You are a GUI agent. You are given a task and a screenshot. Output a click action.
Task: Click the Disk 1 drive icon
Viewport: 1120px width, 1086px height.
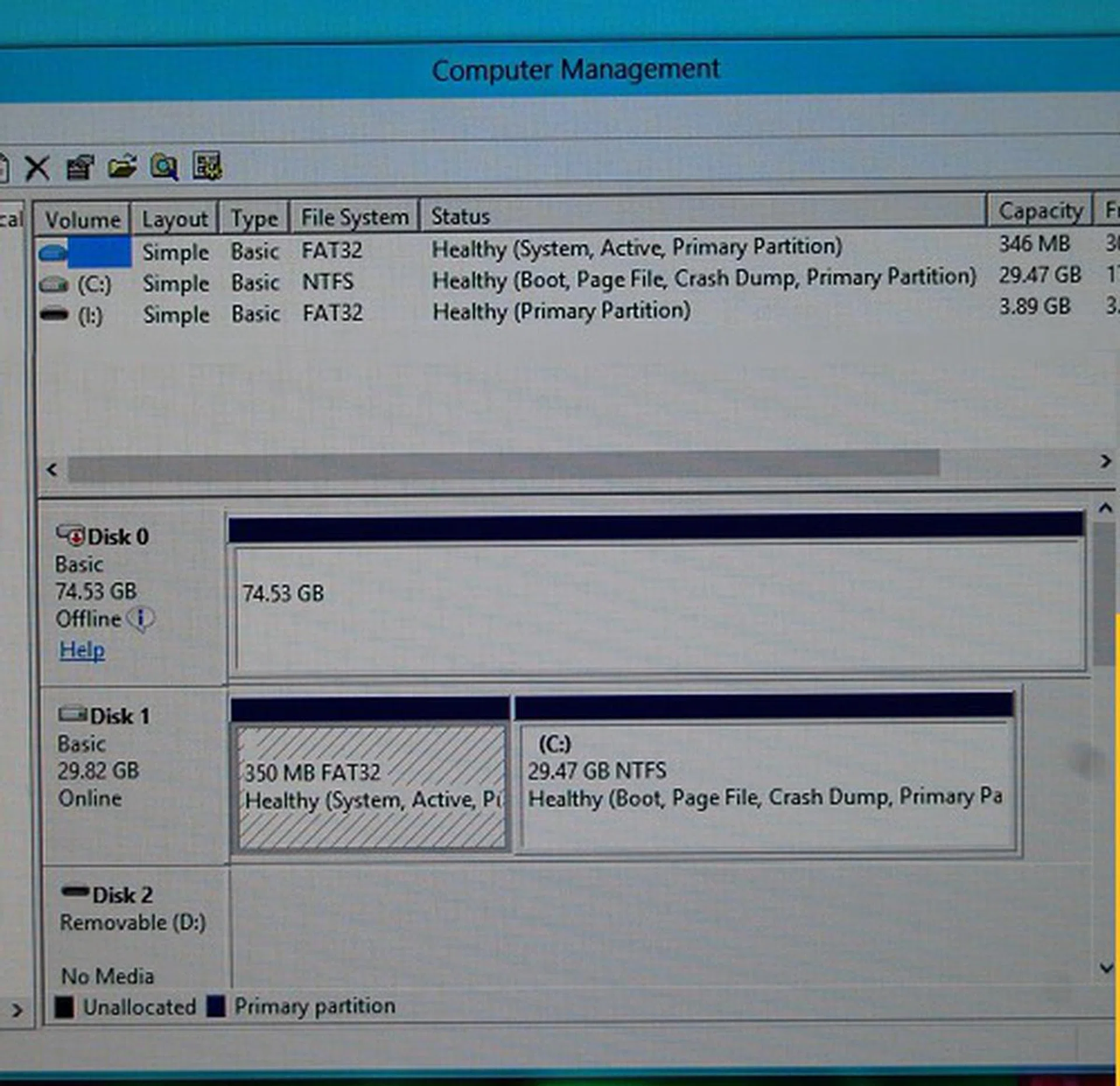pos(73,714)
